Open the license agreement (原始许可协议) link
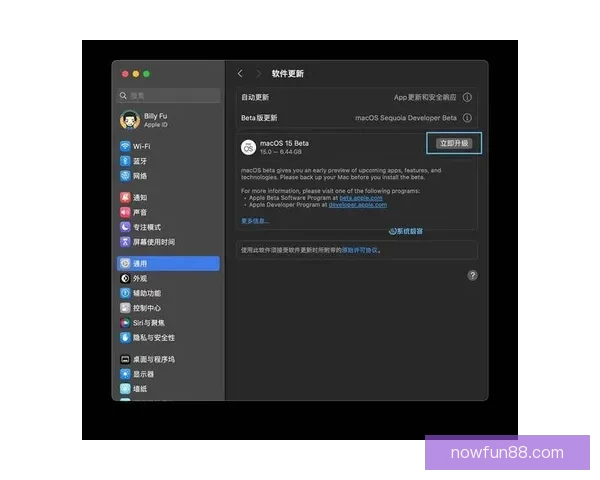600x480 pixels. pos(360,250)
